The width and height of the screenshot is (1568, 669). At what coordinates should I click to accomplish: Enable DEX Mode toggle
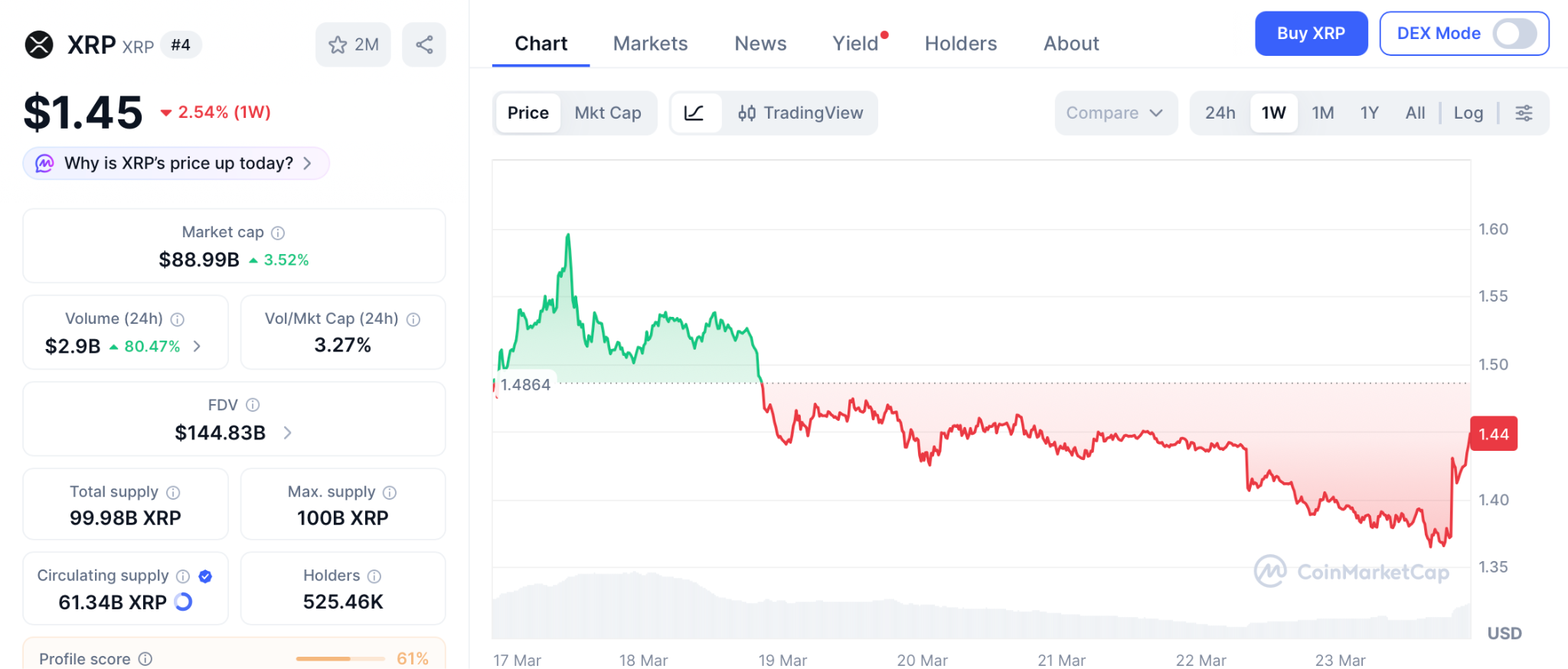point(1515,34)
